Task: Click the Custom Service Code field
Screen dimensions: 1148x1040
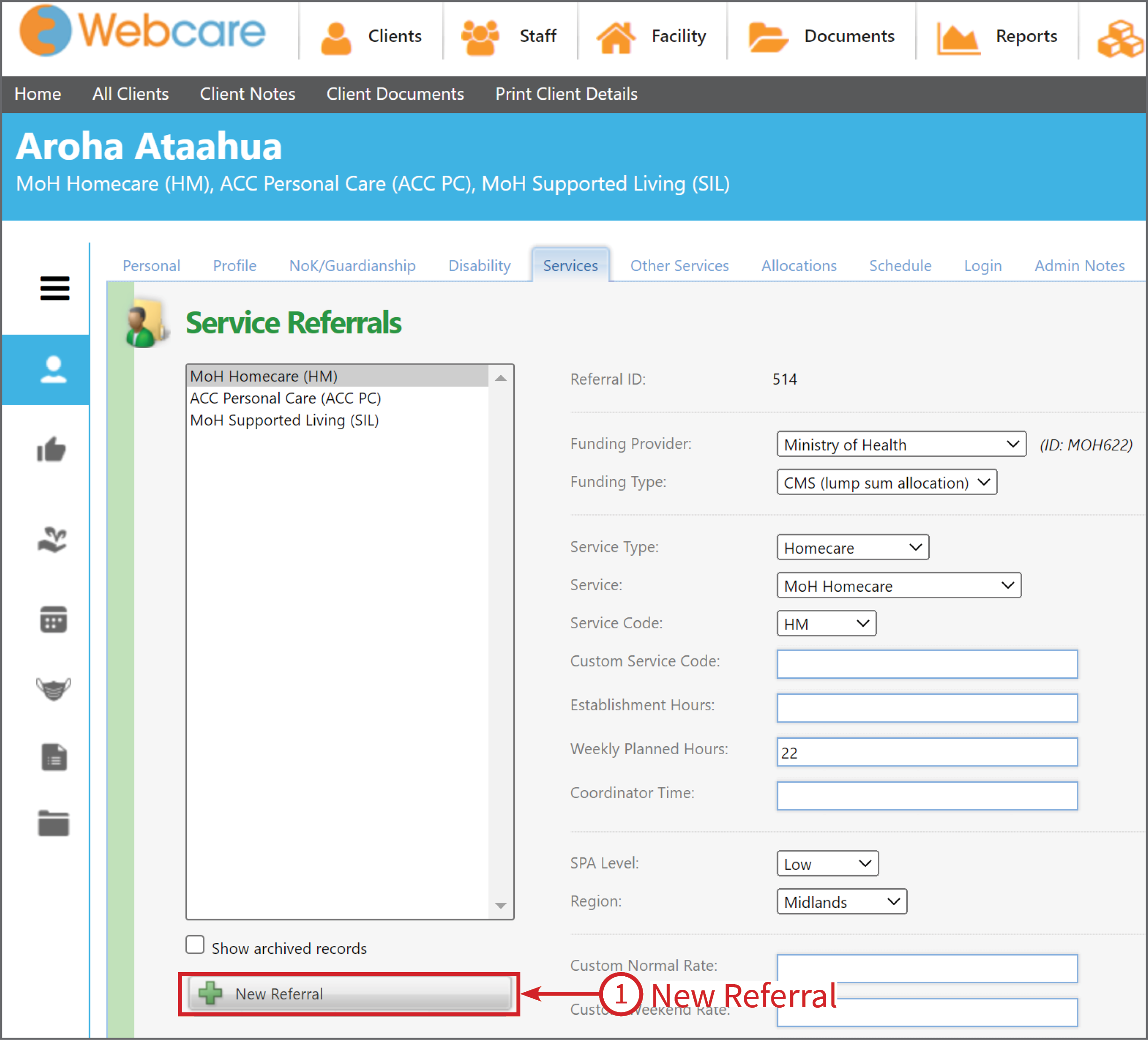Action: pos(927,664)
